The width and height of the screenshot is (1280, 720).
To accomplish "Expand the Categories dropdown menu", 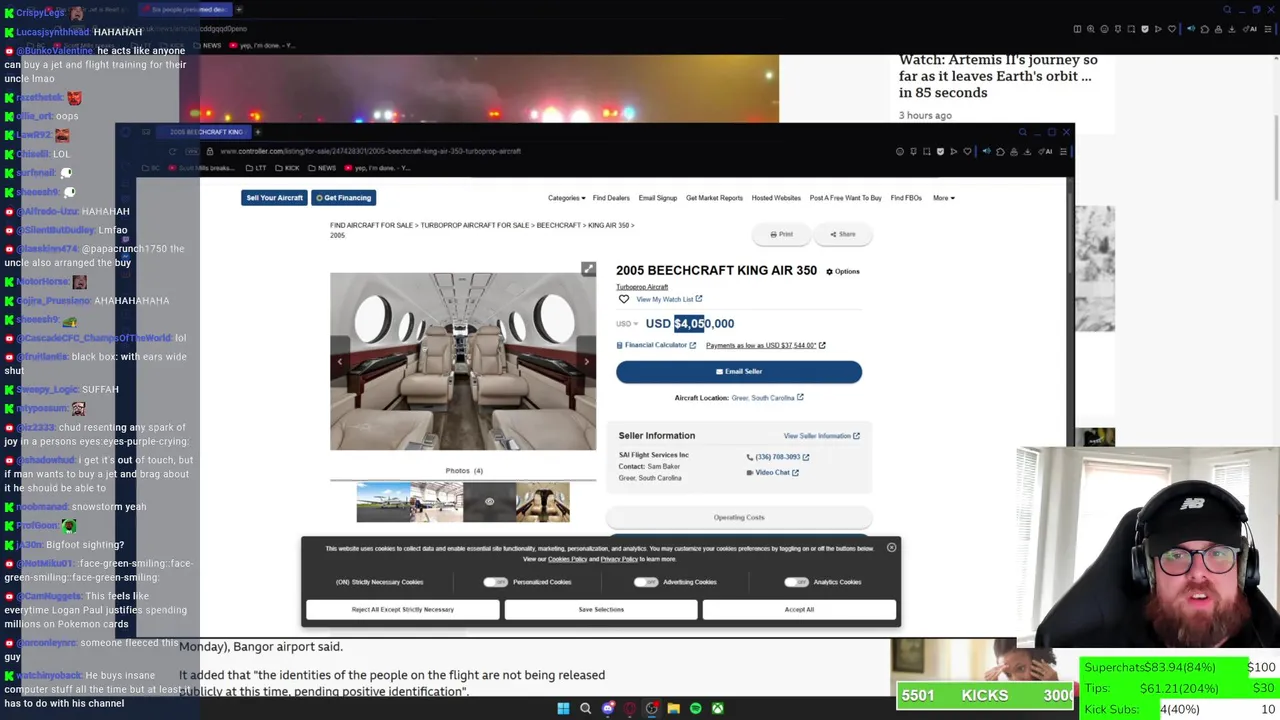I will [x=566, y=198].
